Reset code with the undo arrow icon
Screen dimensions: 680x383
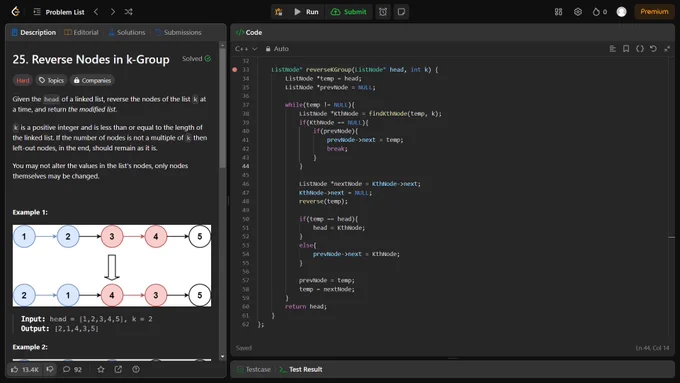[653, 49]
